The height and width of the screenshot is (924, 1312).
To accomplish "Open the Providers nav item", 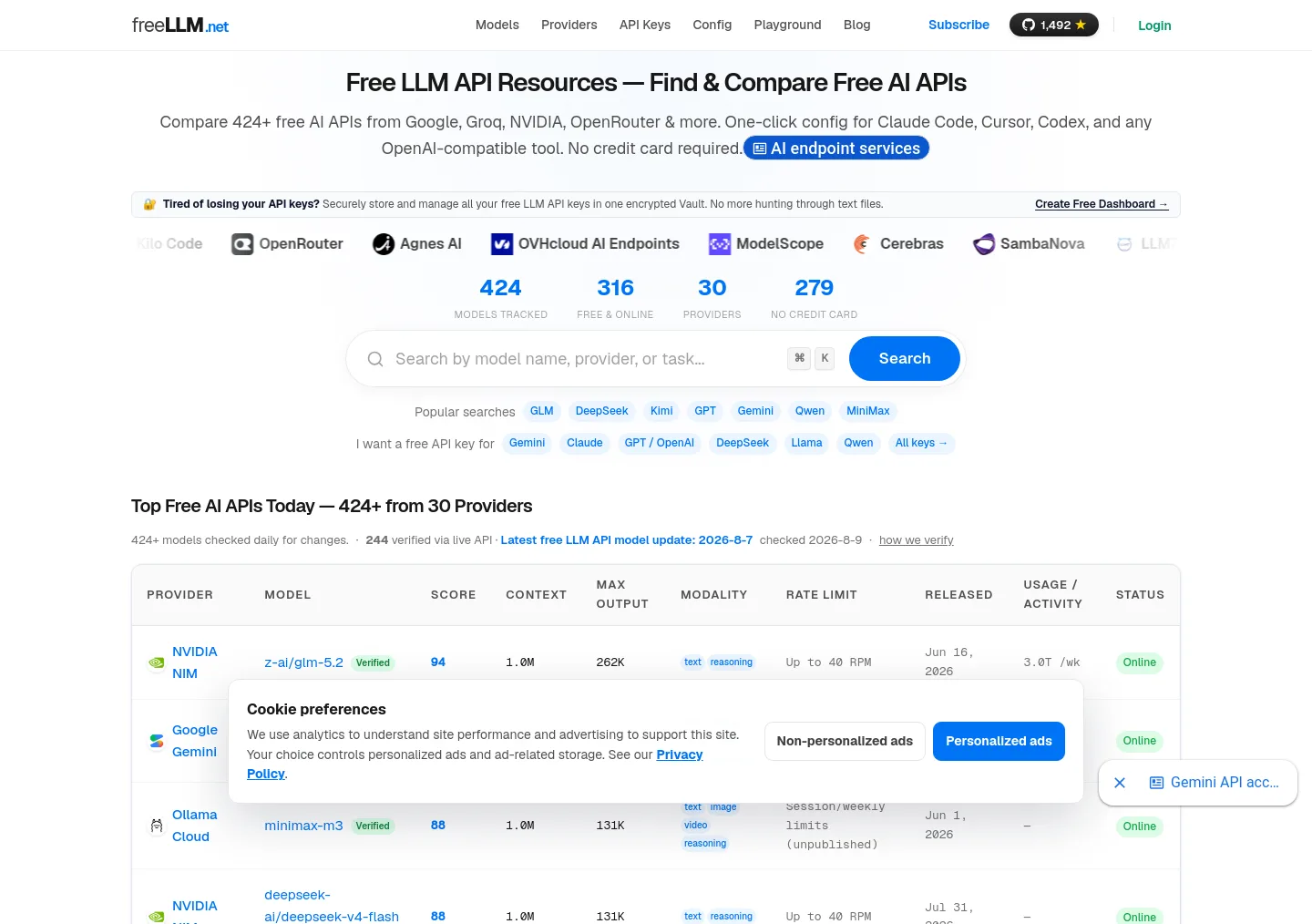I will point(569,25).
